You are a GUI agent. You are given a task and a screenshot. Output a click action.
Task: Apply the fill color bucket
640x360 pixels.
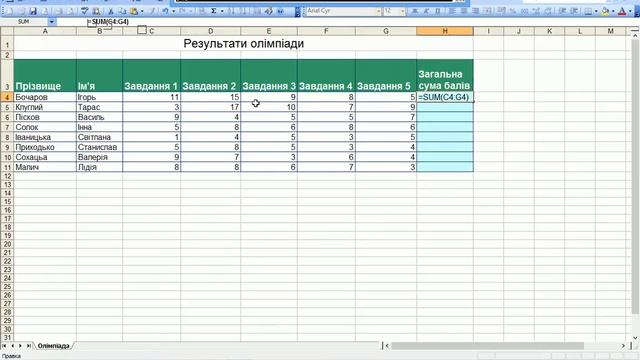[605, 11]
